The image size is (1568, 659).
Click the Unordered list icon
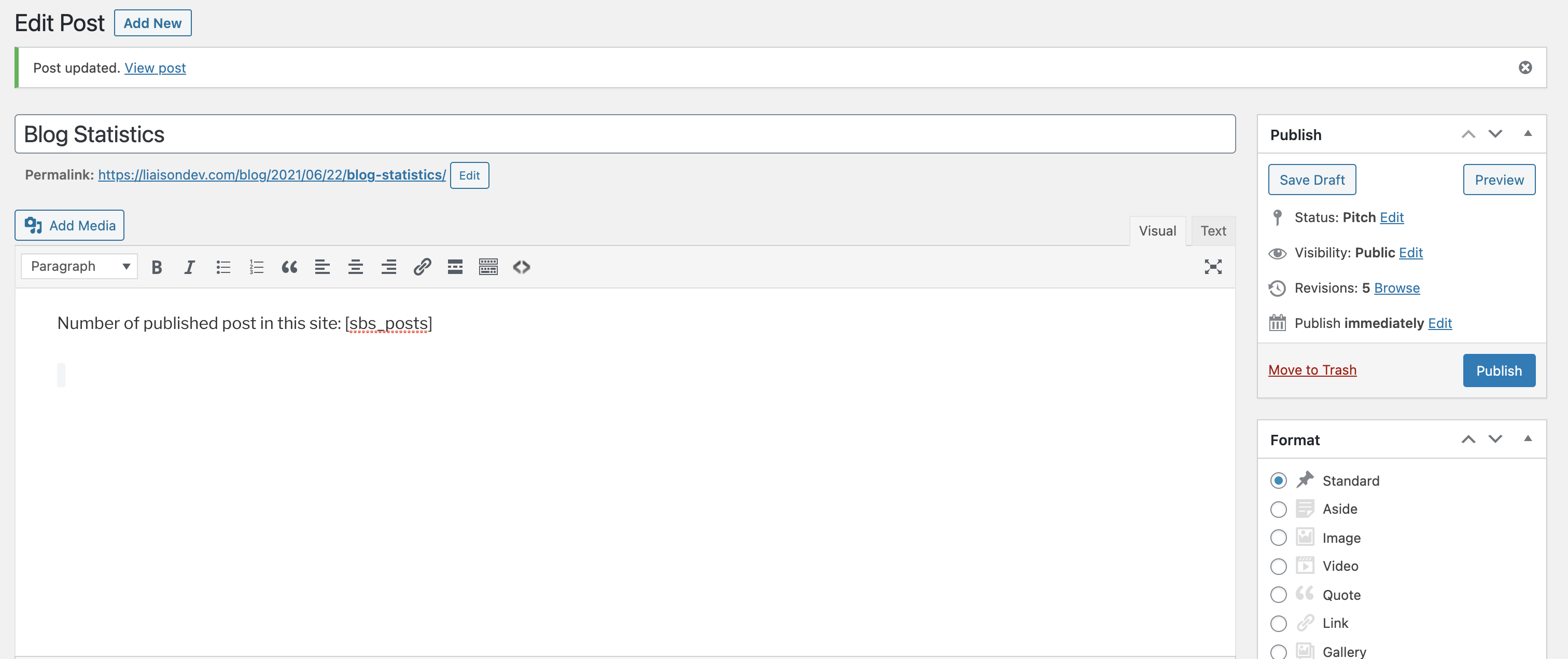[222, 265]
